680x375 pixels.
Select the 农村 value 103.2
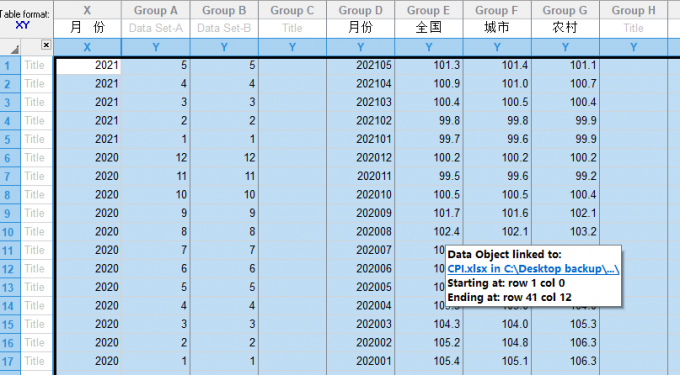coord(565,232)
